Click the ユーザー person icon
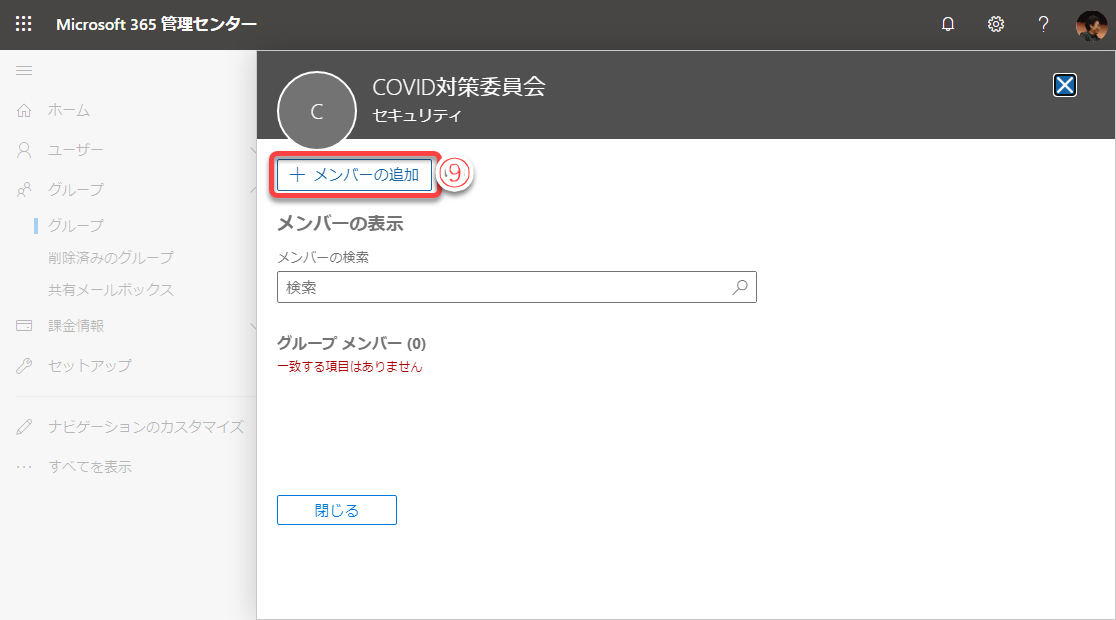Viewport: 1116px width, 620px height. [x=24, y=149]
